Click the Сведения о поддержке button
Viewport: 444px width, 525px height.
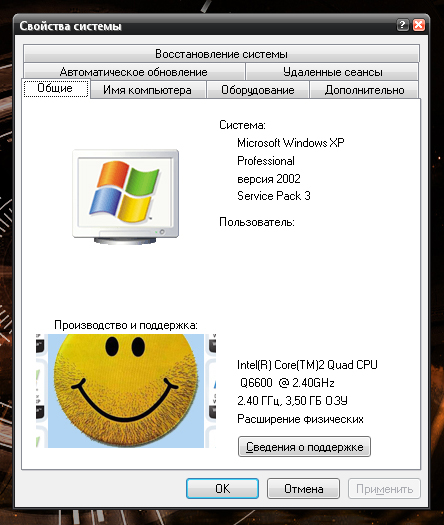pyautogui.click(x=304, y=447)
